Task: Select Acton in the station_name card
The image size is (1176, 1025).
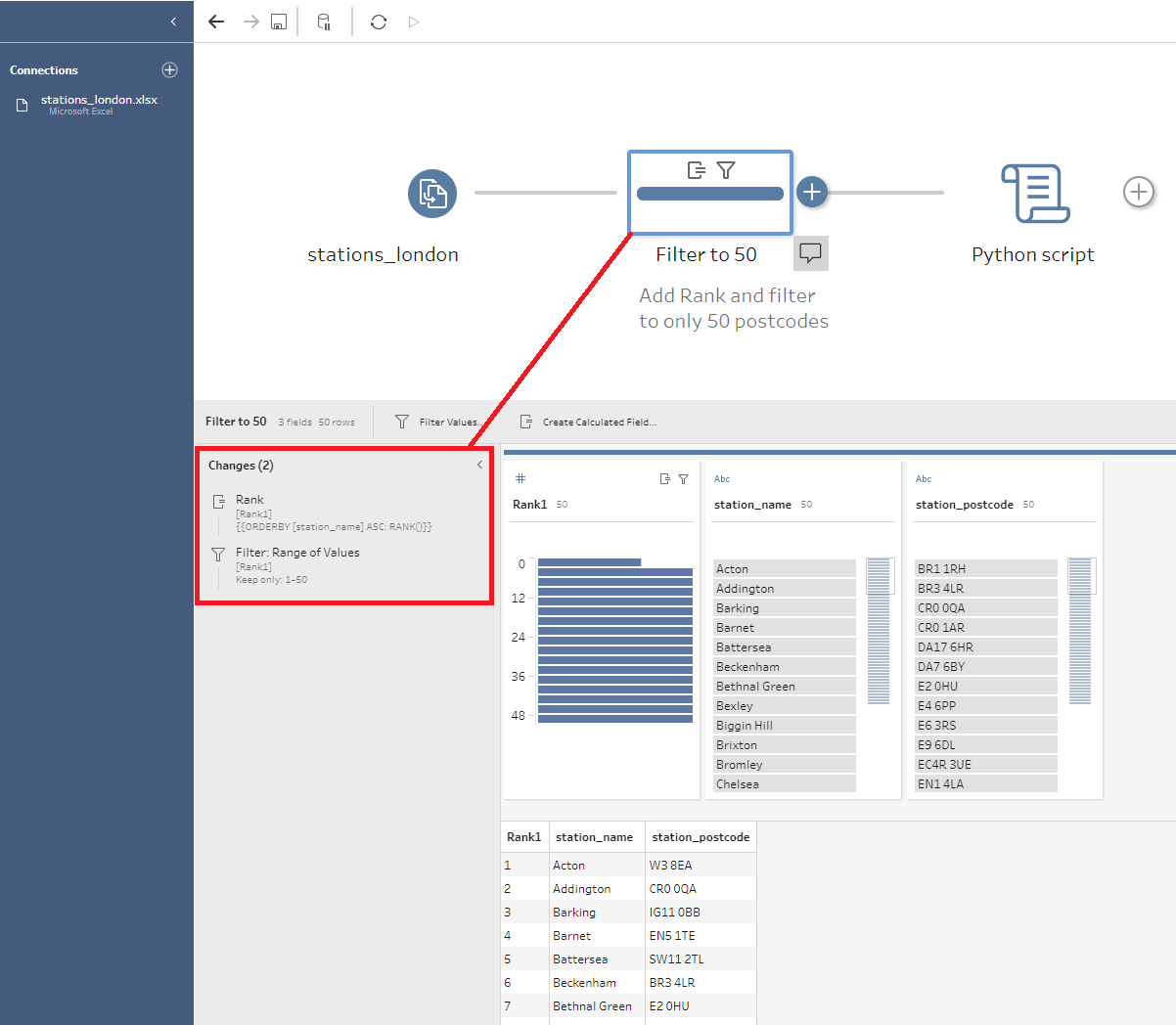Action: click(785, 568)
